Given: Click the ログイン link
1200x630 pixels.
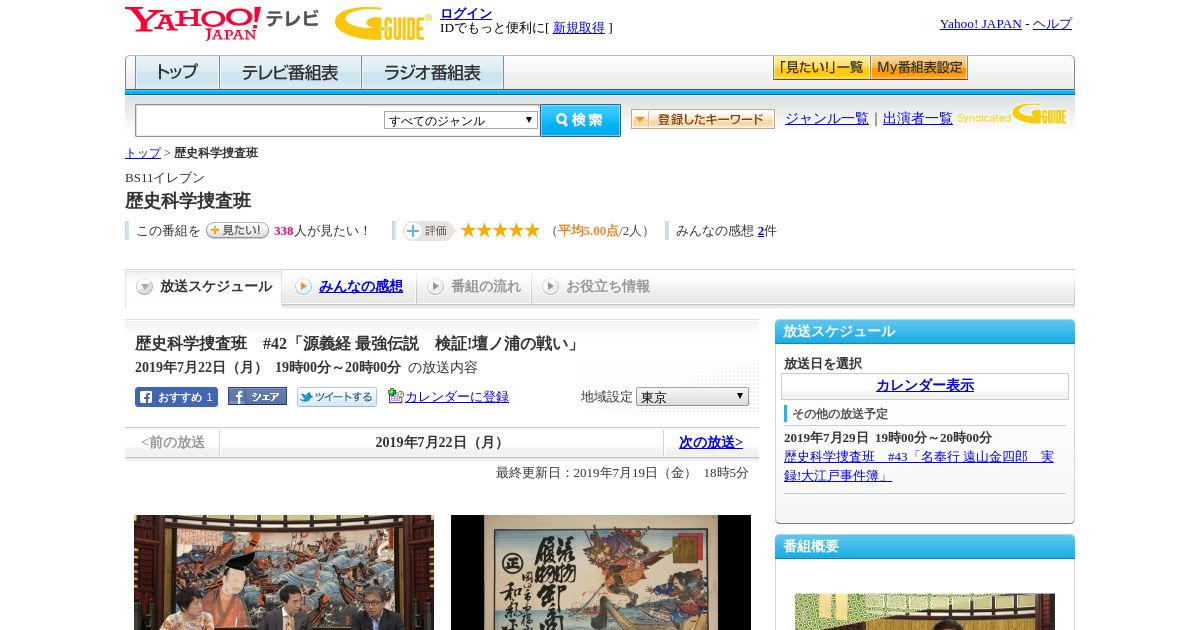Looking at the screenshot, I should (x=466, y=13).
